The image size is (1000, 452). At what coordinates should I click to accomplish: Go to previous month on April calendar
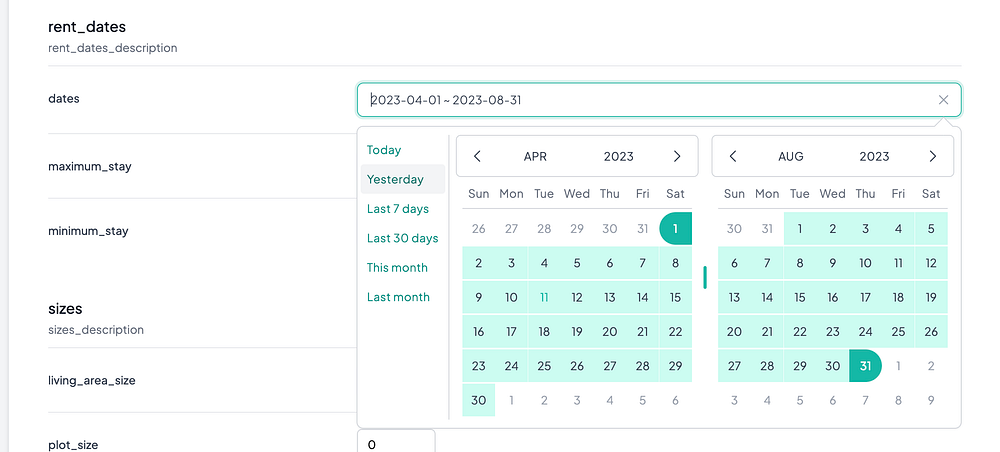click(478, 156)
